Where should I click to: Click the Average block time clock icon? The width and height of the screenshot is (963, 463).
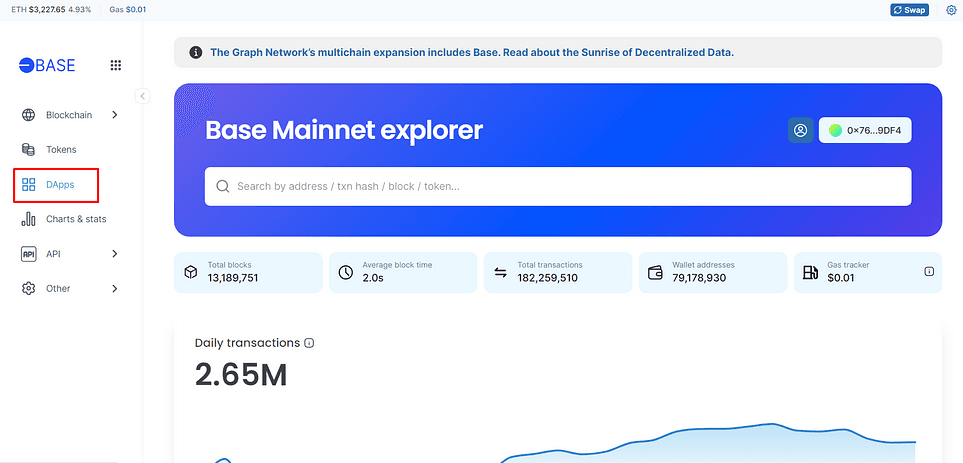pos(346,272)
